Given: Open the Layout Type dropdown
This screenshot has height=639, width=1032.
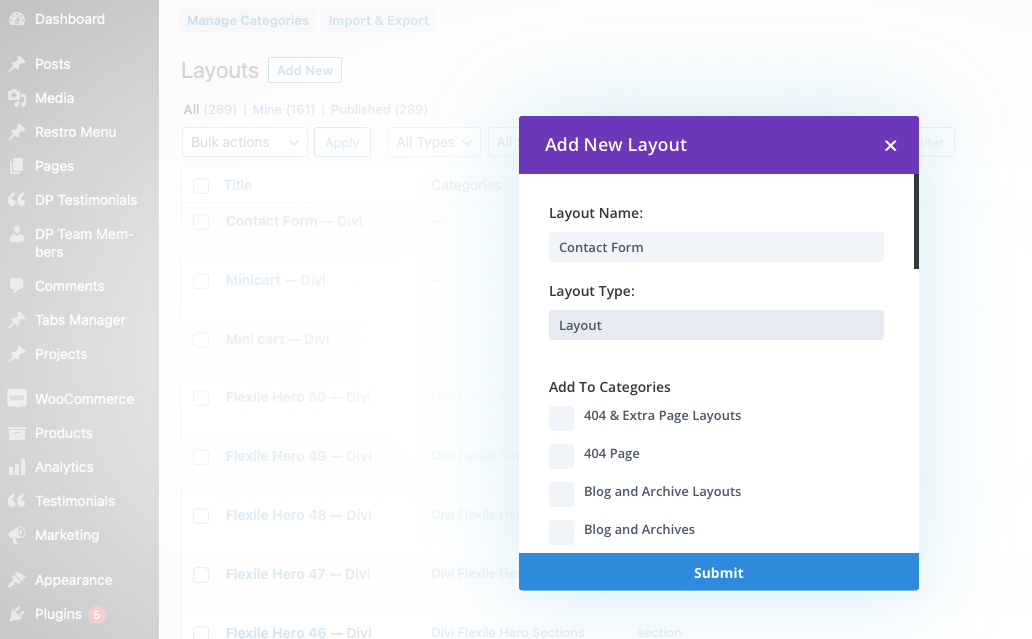Looking at the screenshot, I should 716,325.
